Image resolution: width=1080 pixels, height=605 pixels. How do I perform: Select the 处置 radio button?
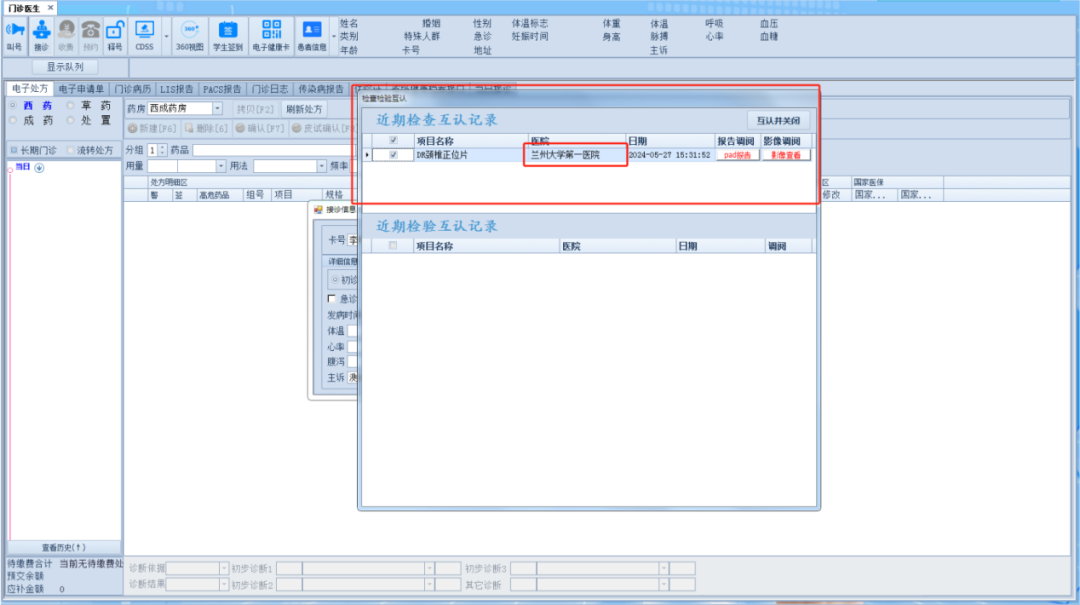(70, 121)
